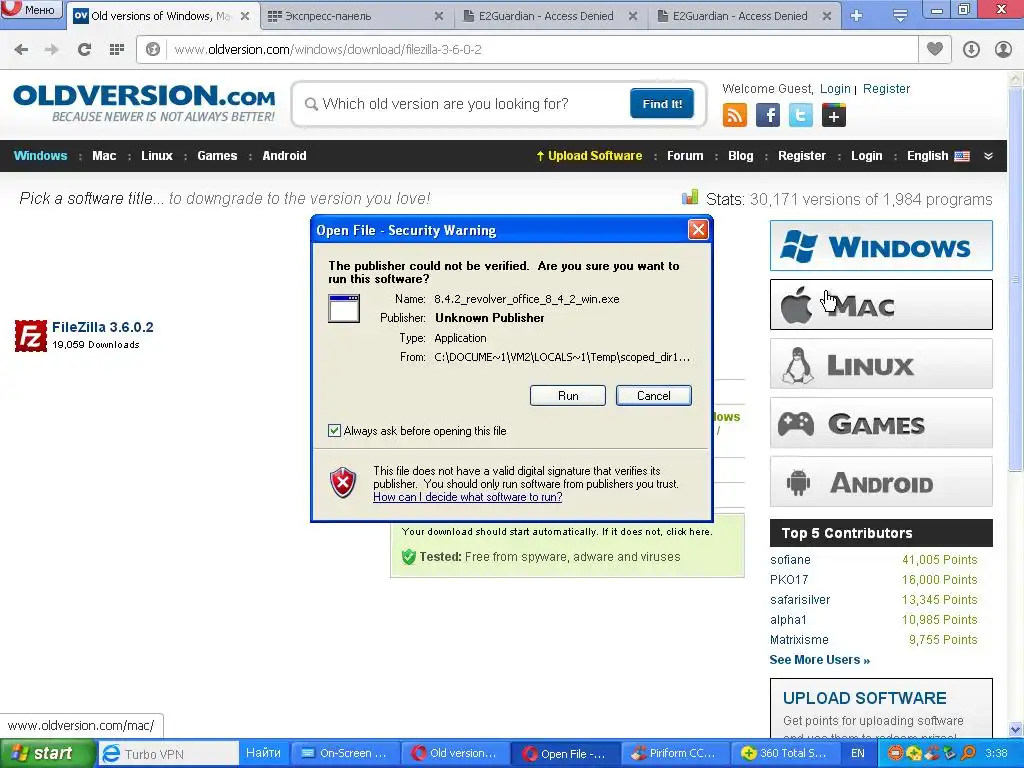The height and width of the screenshot is (768, 1024).
Task: Click Cancel in the security warning
Action: point(653,396)
